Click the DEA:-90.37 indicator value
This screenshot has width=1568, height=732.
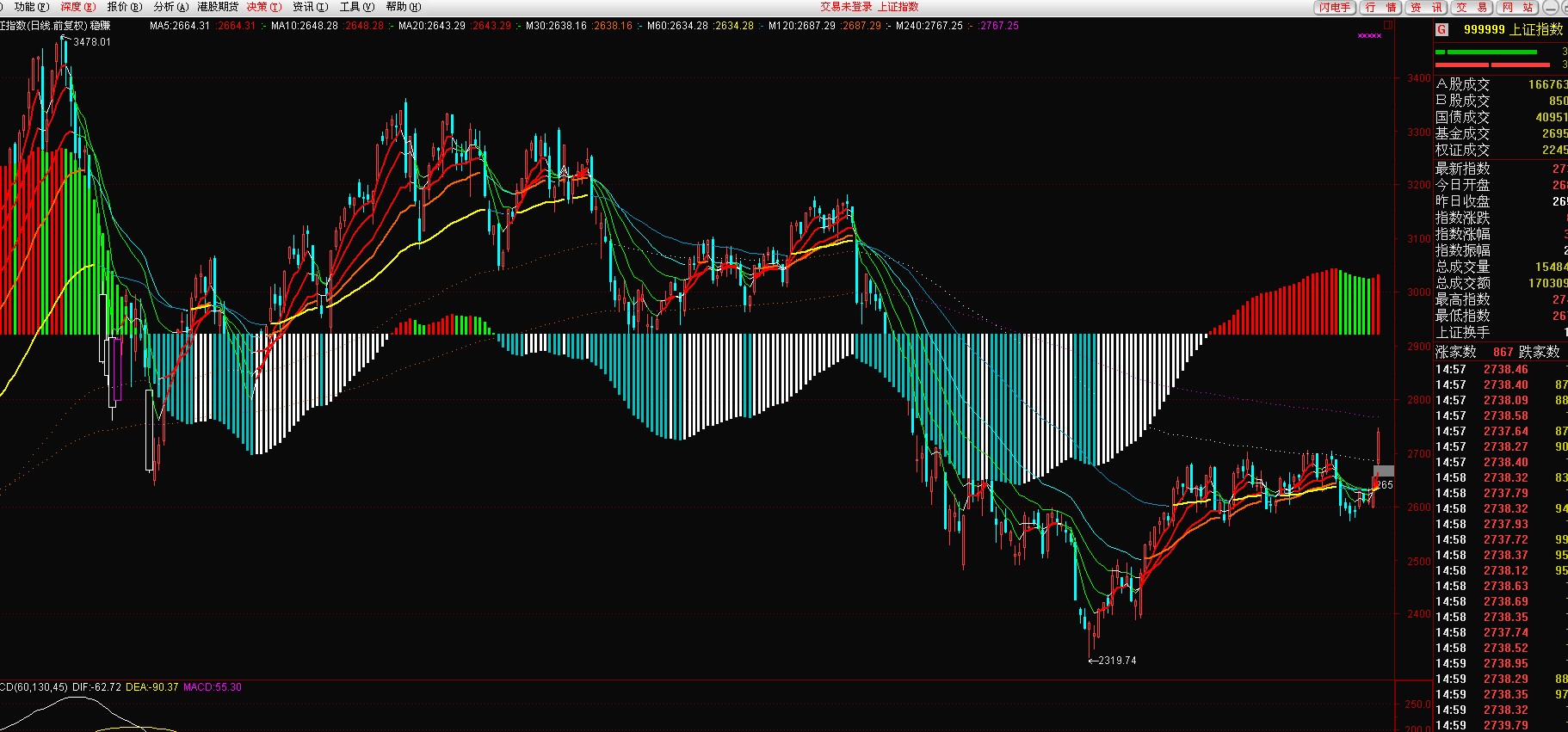151,687
